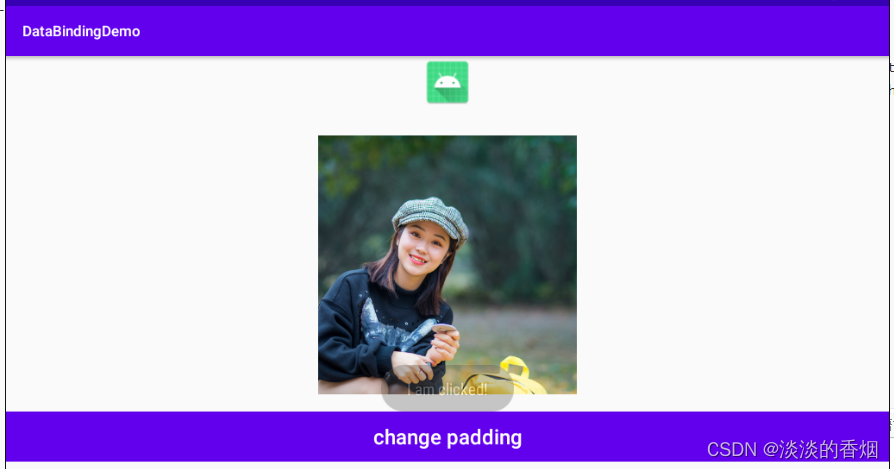Click the photo of the smiling woman
The height and width of the screenshot is (469, 894).
[448, 264]
